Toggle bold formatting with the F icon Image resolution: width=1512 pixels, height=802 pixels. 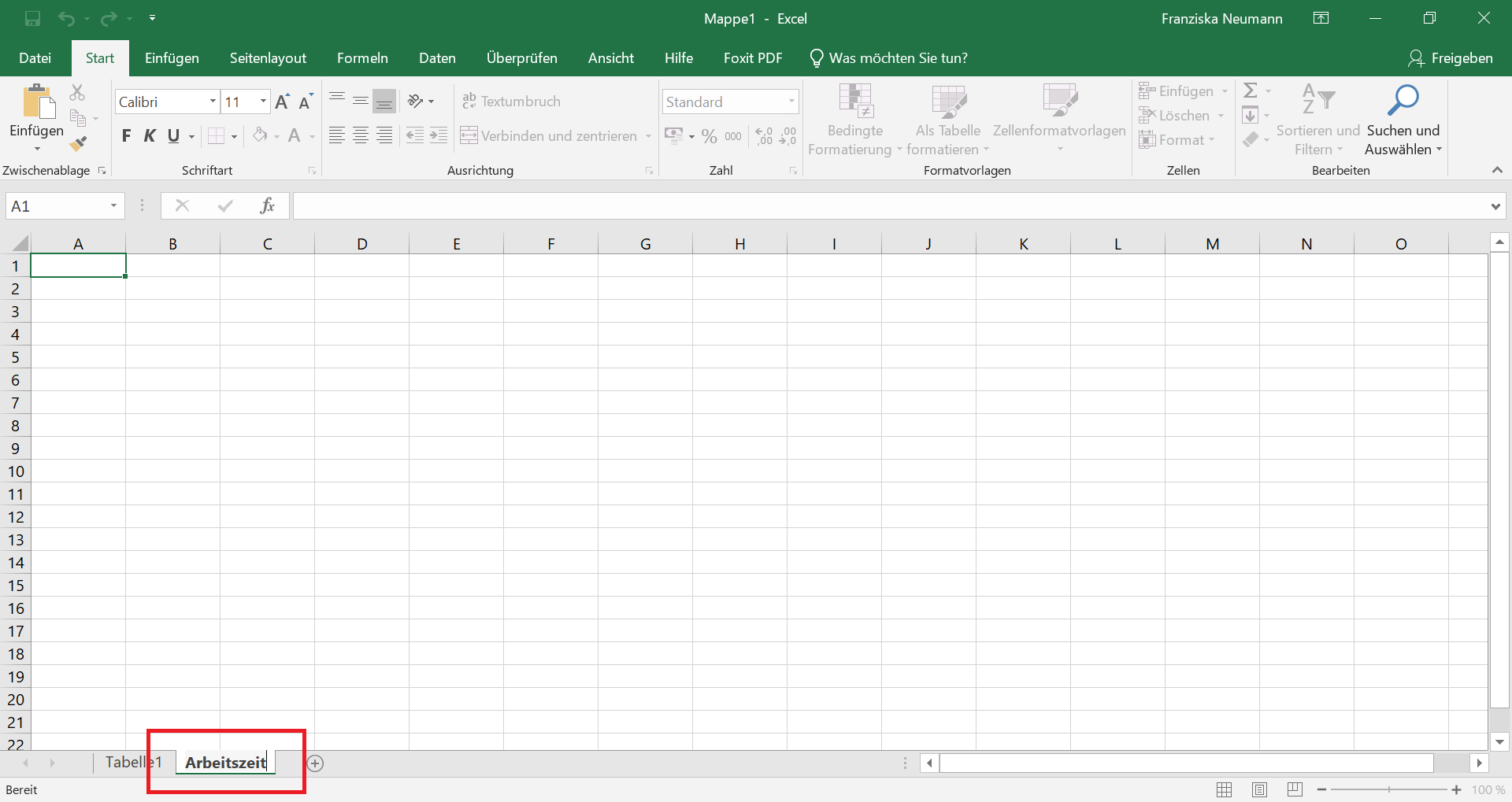point(126,135)
